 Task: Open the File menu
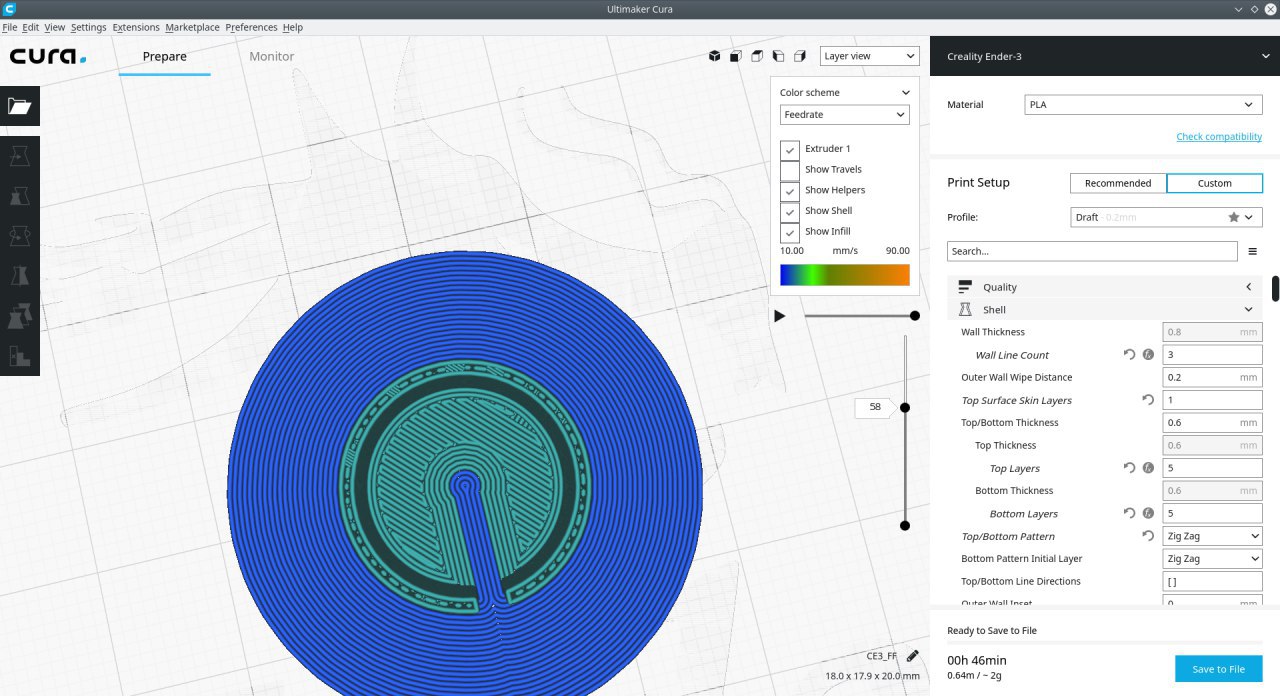(x=10, y=27)
